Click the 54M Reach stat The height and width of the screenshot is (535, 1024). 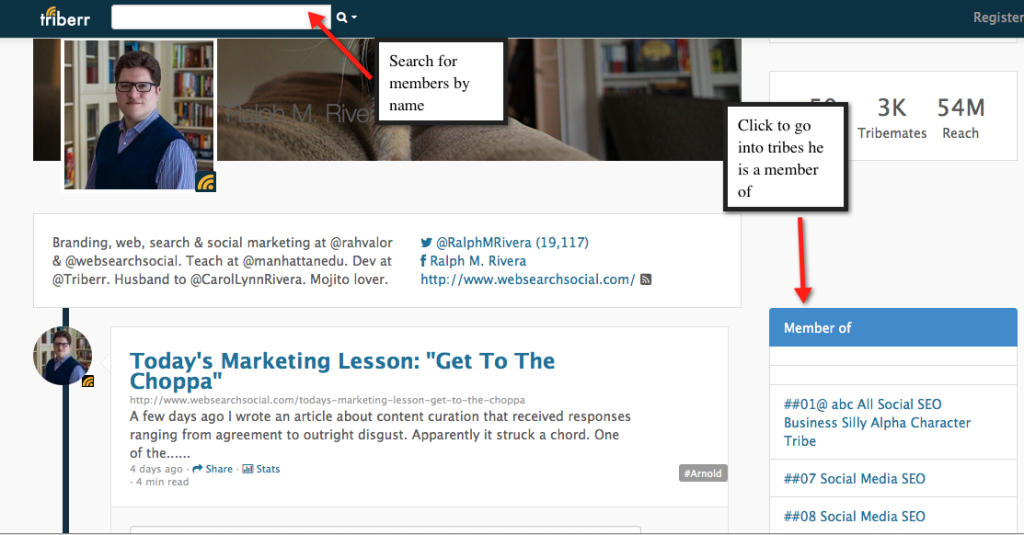961,118
